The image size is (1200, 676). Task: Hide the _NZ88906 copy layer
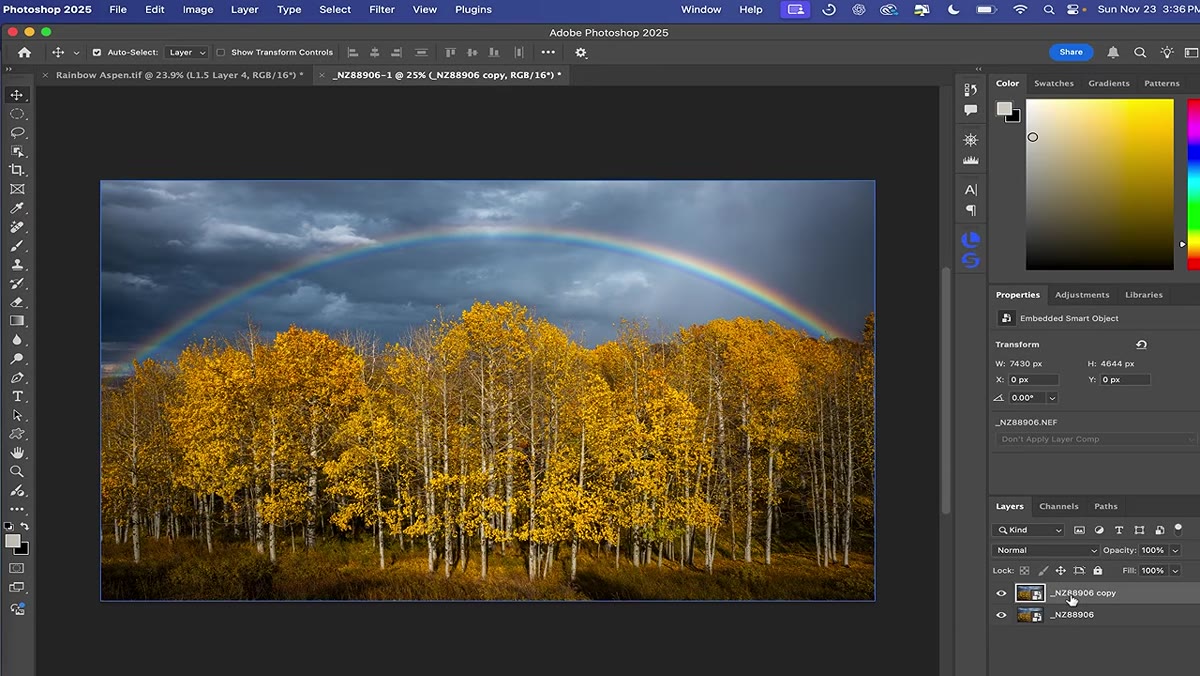(x=1001, y=593)
